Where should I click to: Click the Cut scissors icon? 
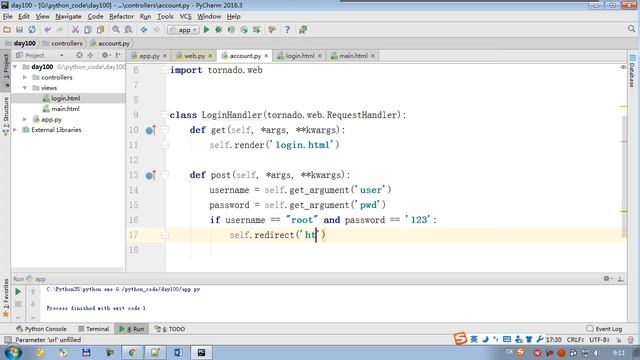pyautogui.click(x=75, y=30)
